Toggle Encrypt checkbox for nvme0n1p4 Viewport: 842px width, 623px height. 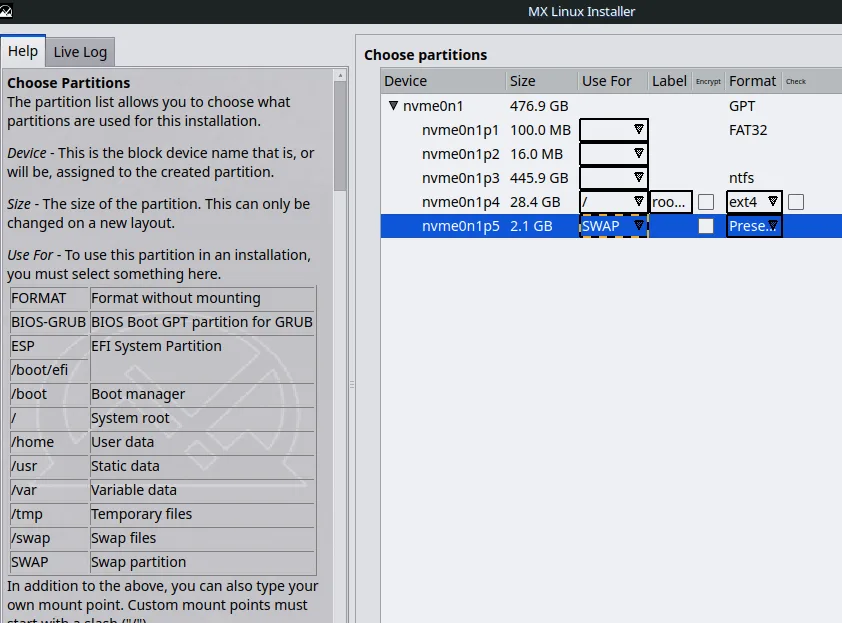(x=706, y=202)
